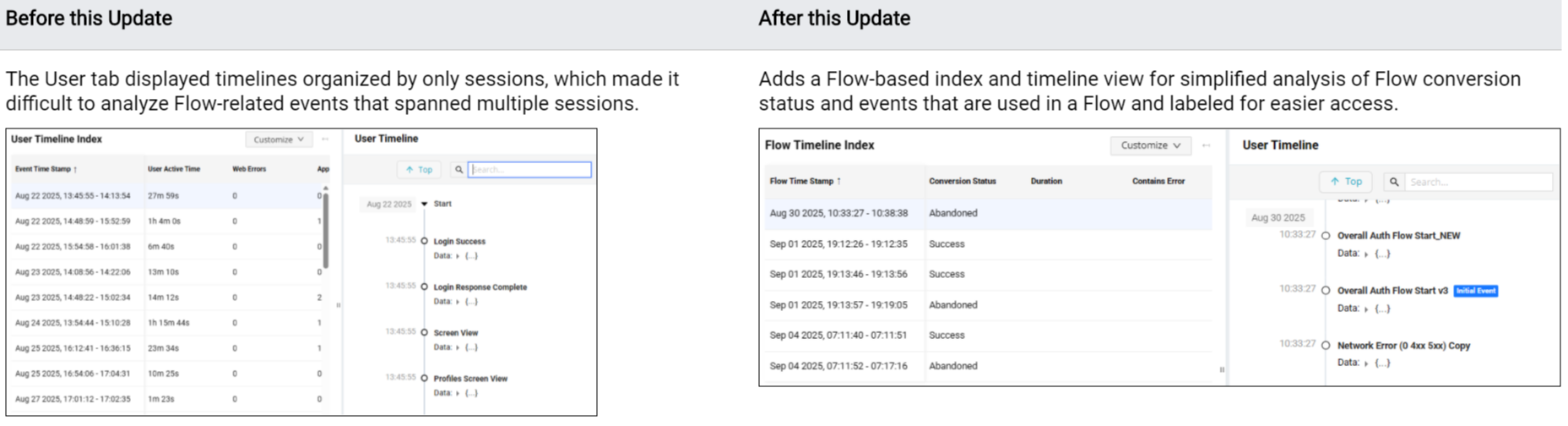Open Customize dropdown in Flow Timeline Index
This screenshot has height=426, width=1568.
(x=1150, y=145)
